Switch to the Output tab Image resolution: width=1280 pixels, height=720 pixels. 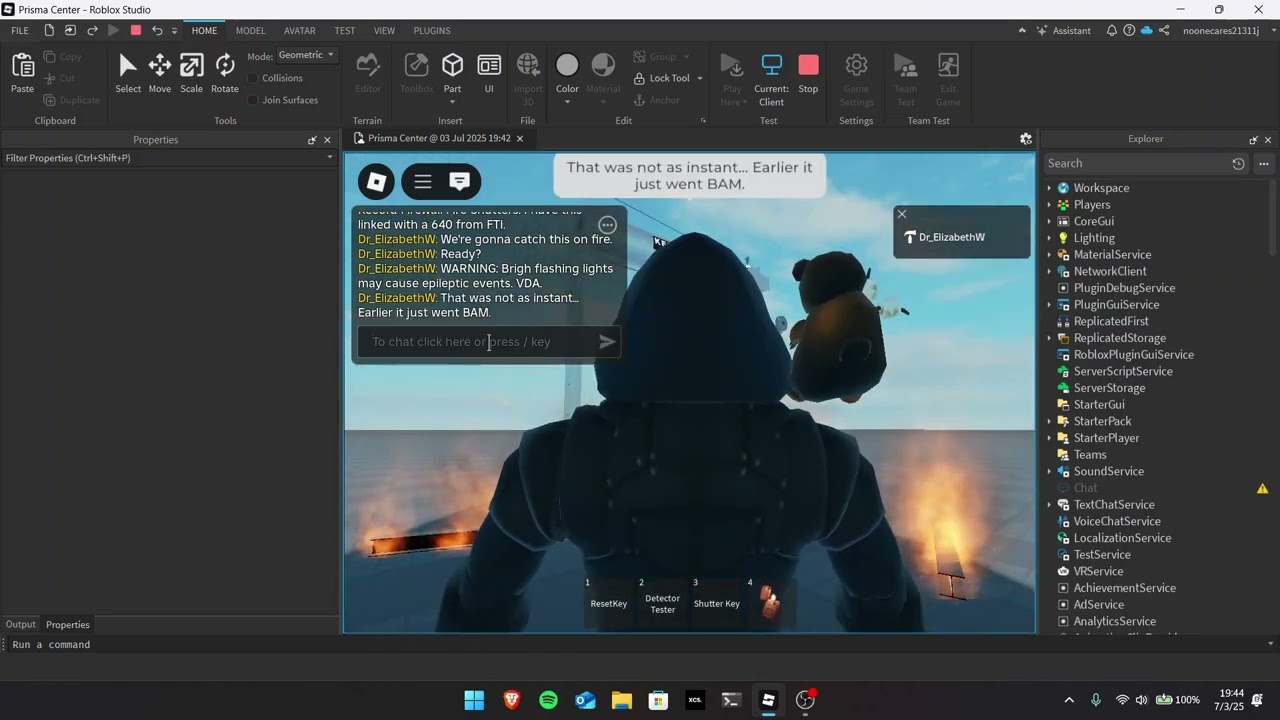click(20, 624)
